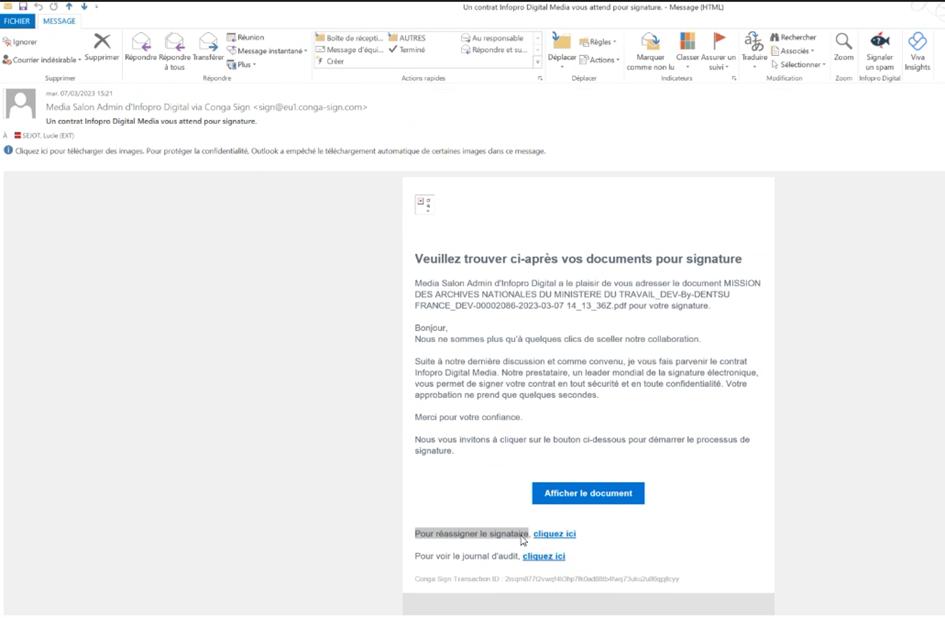Click the sender avatar picture
Viewport: 945px width, 618px height.
coord(20,104)
